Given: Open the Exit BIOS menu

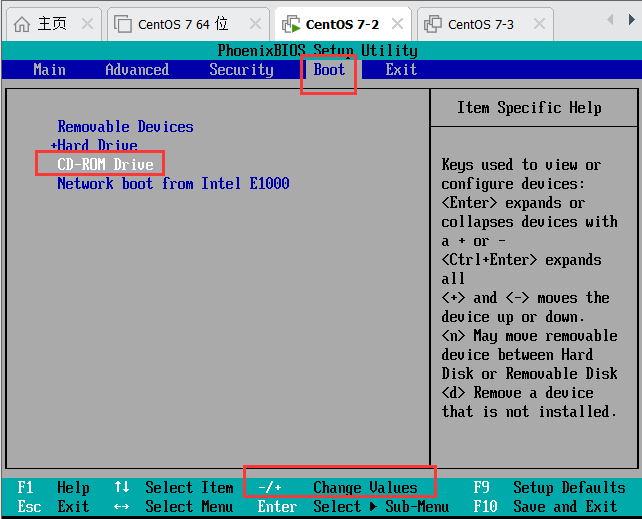Looking at the screenshot, I should click(401, 70).
